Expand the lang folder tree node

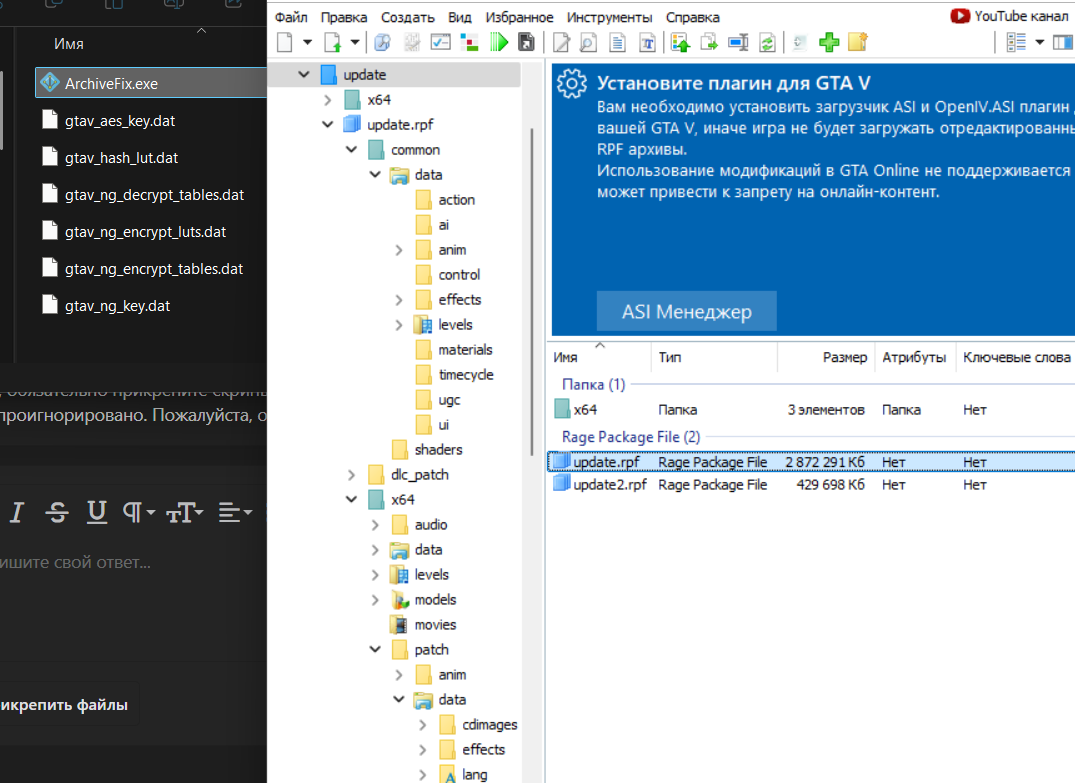tap(423, 775)
